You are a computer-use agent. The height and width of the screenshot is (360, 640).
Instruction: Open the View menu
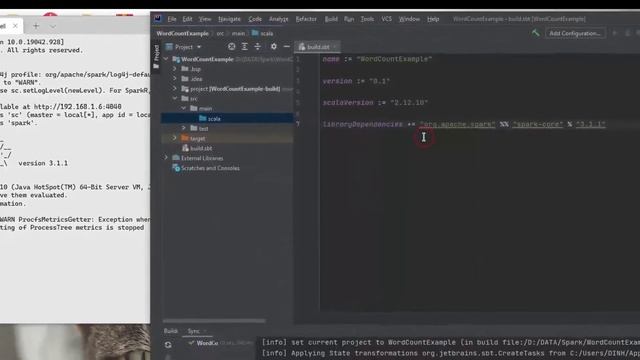click(x=205, y=19)
